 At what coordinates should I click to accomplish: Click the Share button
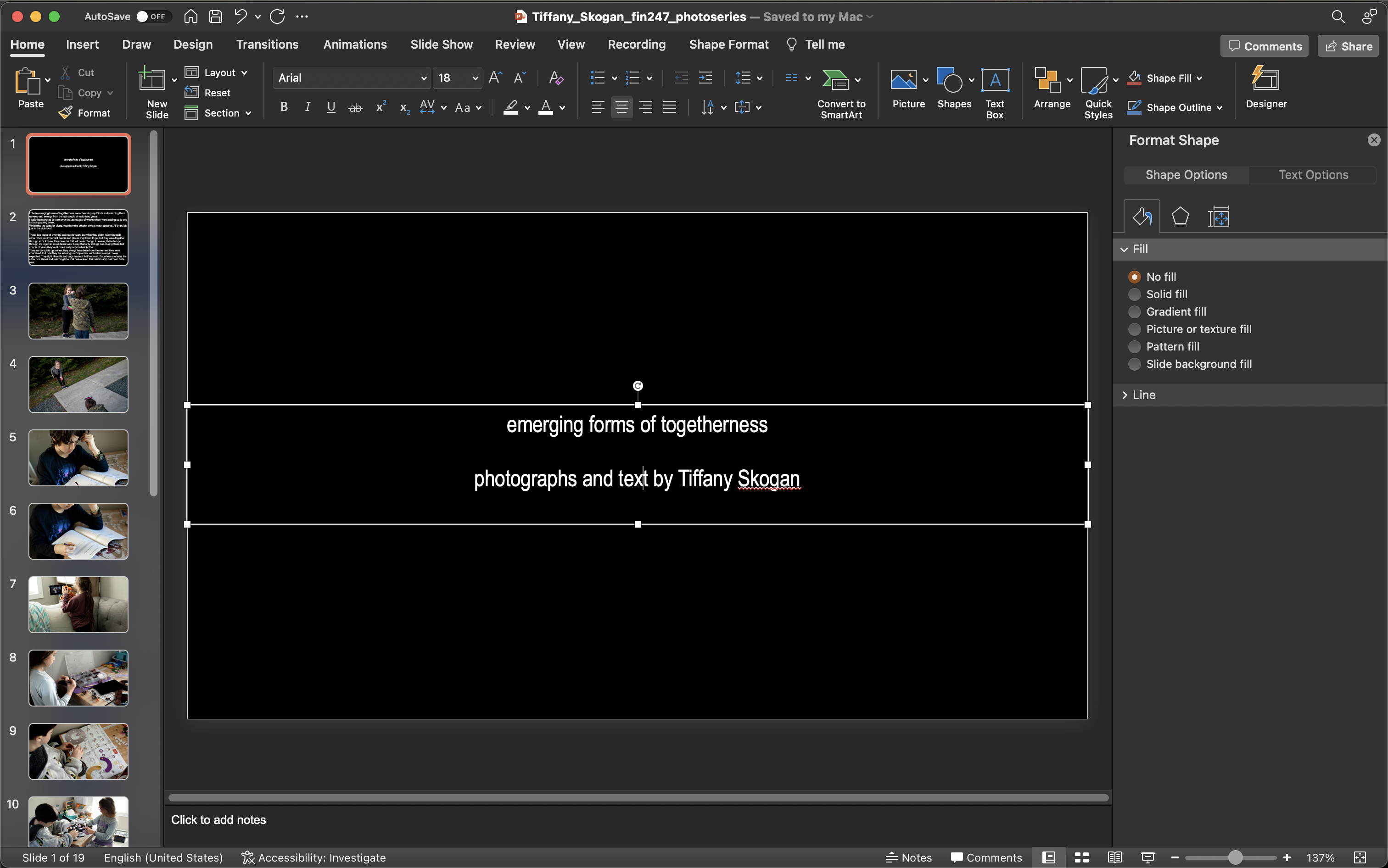click(x=1348, y=46)
